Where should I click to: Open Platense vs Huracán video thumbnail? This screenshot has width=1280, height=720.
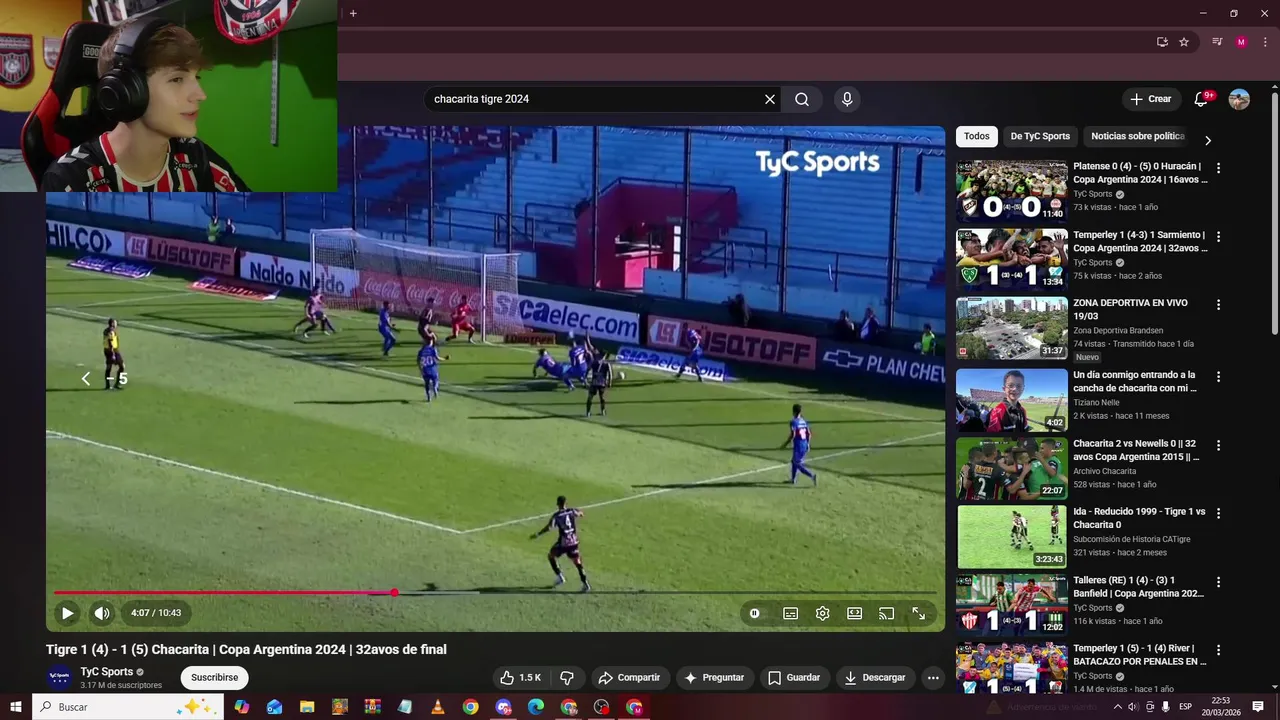click(1012, 191)
